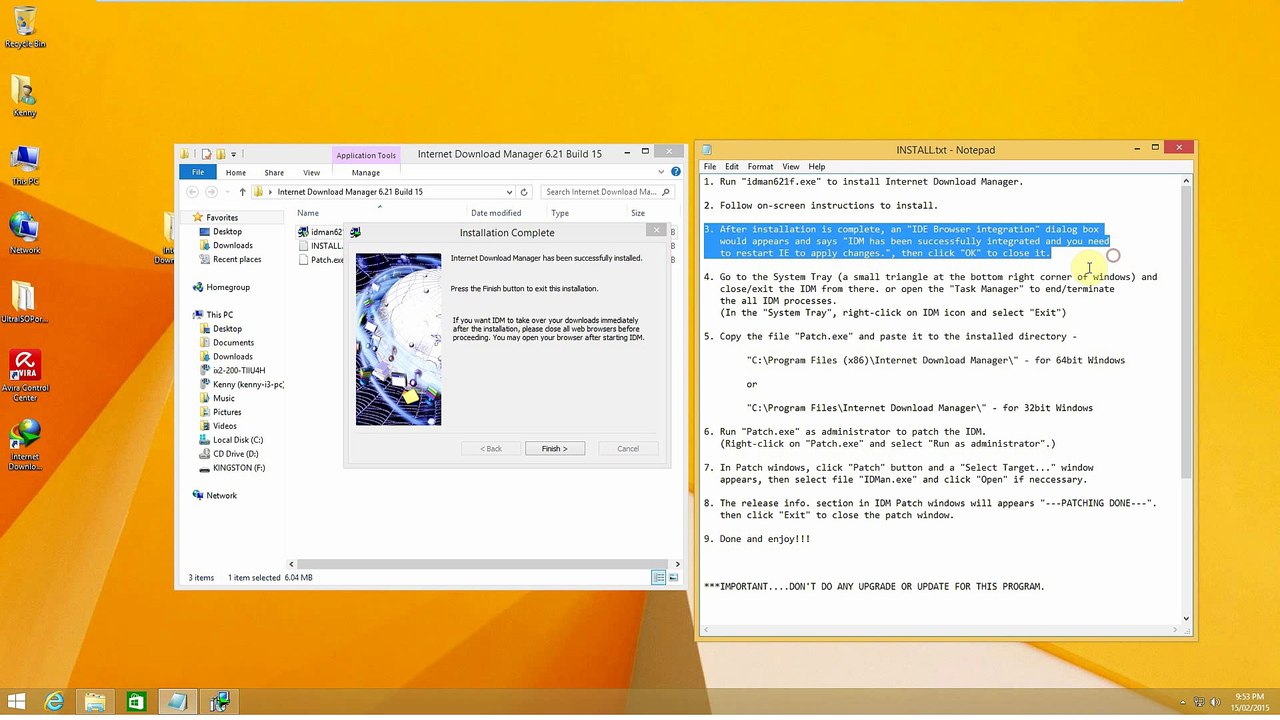This screenshot has width=1280, height=720.
Task: Switch Explorer to large icons view
Action: [673, 577]
